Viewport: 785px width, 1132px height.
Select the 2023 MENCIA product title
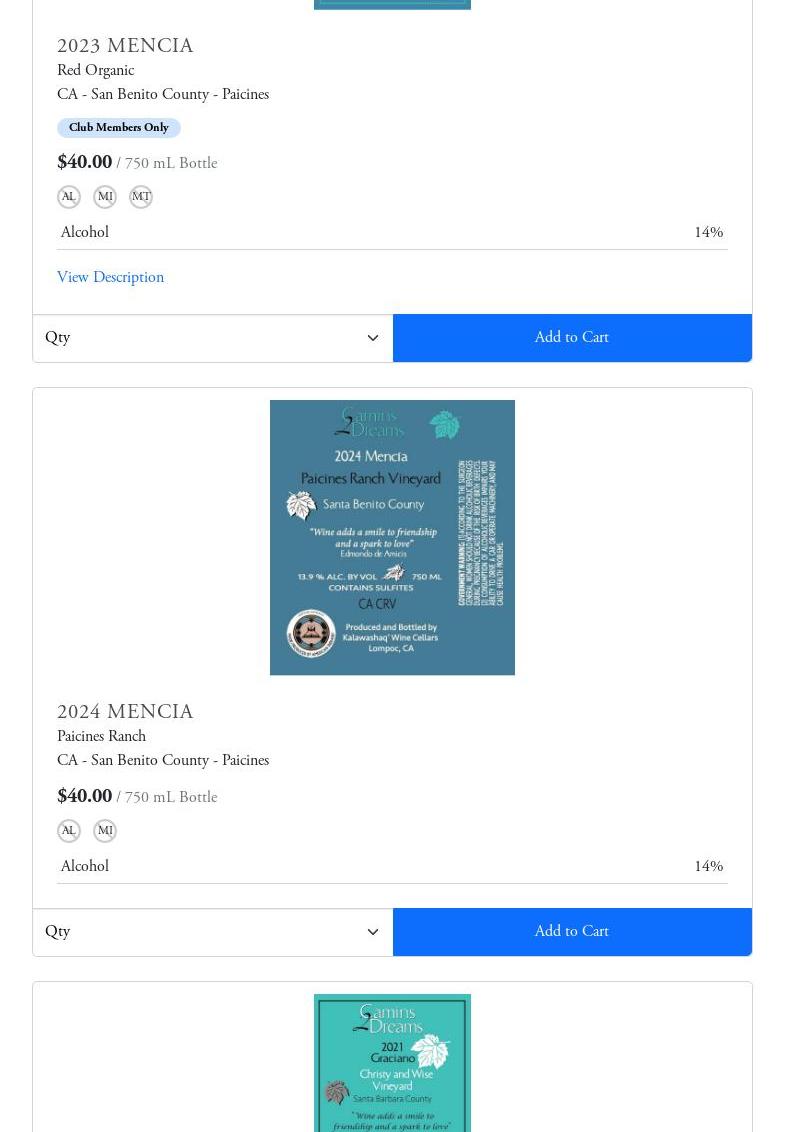[x=125, y=45]
